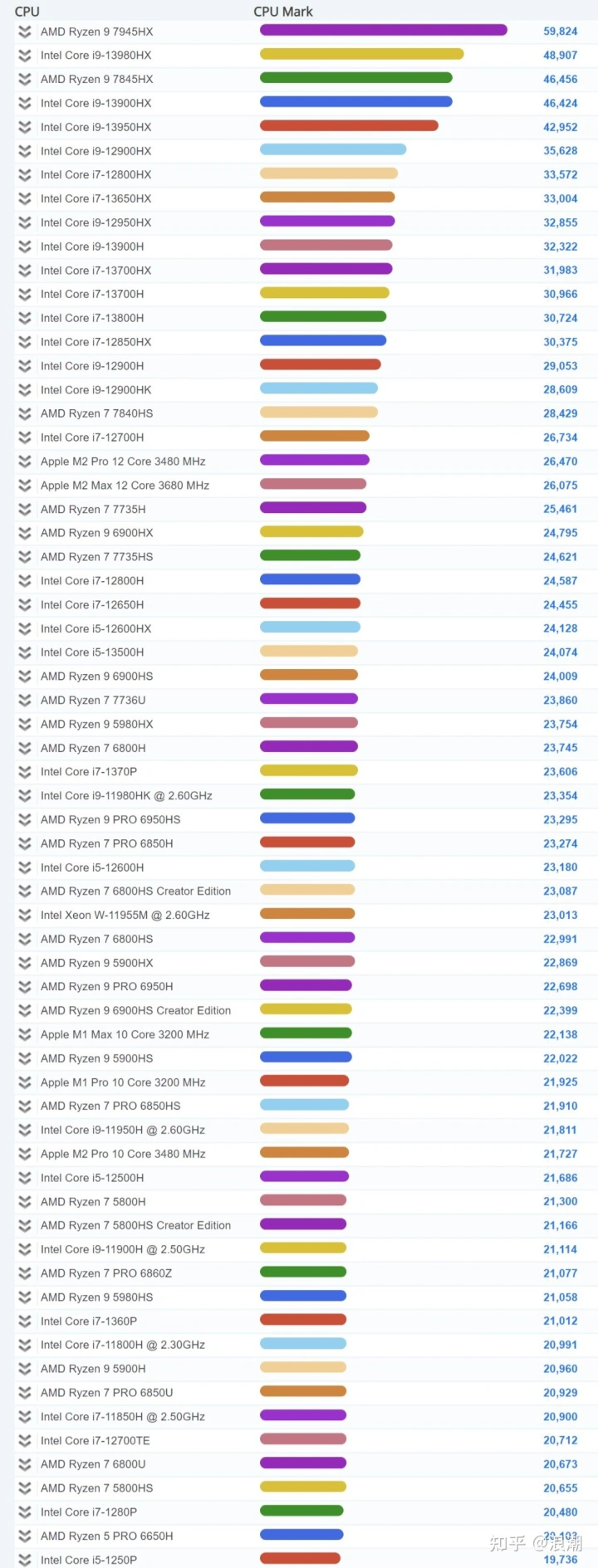Expand the AMD Ryzen 7 7840HS row chevron
The width and height of the screenshot is (598, 1568).
(x=25, y=413)
